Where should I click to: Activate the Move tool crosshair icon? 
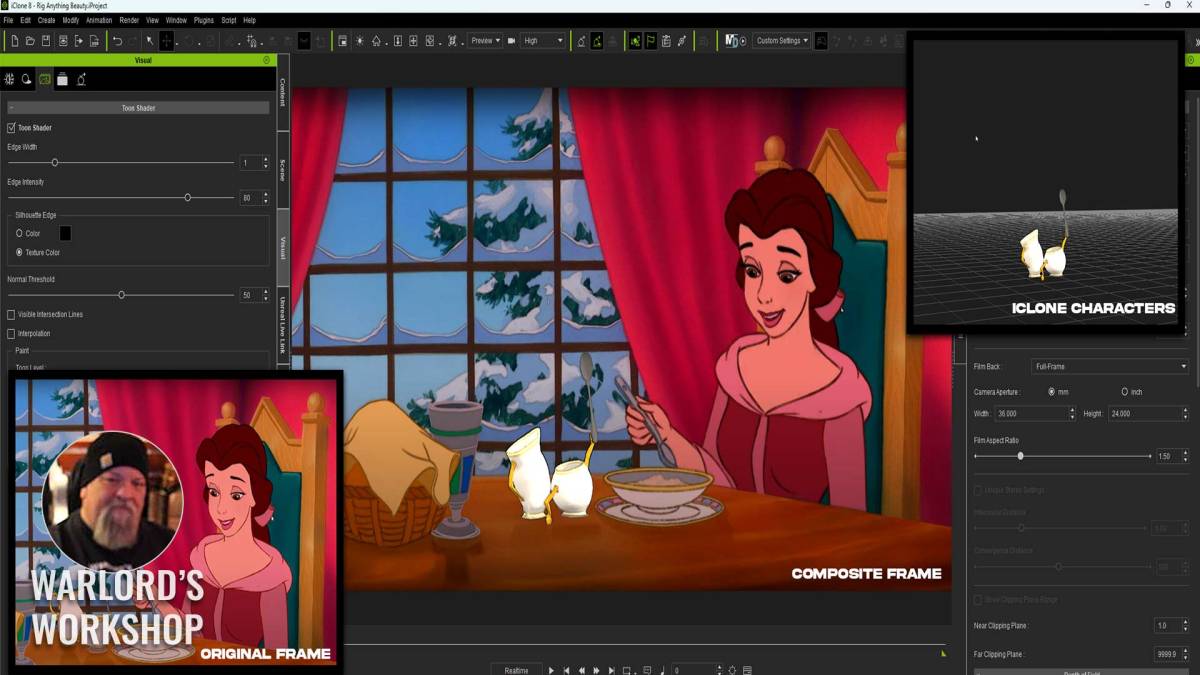click(x=166, y=41)
